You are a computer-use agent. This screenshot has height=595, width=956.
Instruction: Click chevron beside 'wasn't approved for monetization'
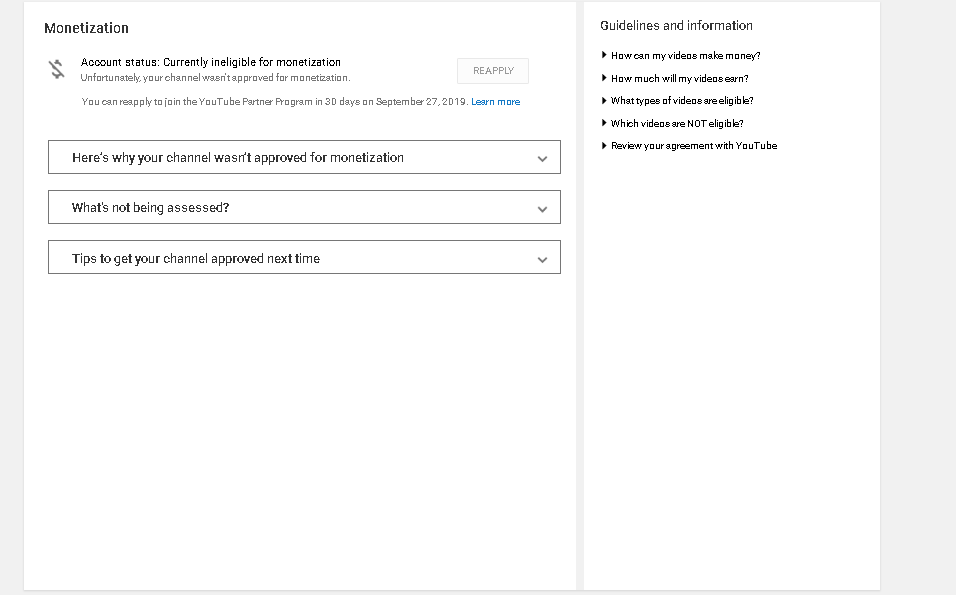tap(542, 159)
